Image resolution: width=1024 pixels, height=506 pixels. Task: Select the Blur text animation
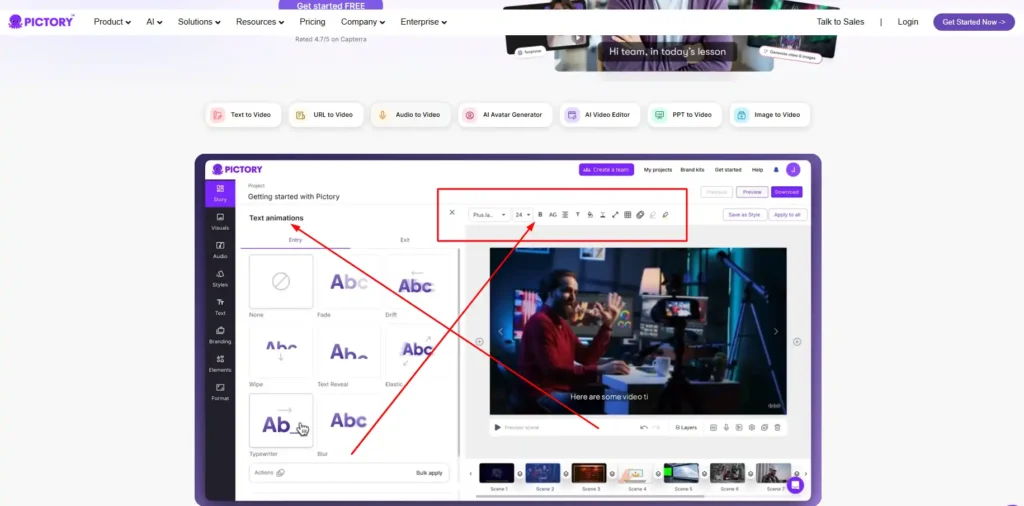coord(349,420)
